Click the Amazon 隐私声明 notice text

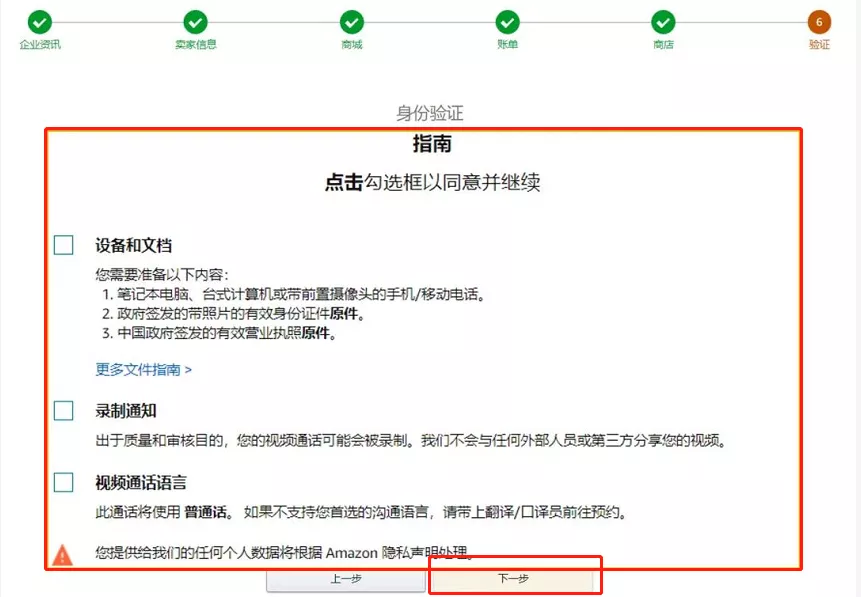[283, 553]
